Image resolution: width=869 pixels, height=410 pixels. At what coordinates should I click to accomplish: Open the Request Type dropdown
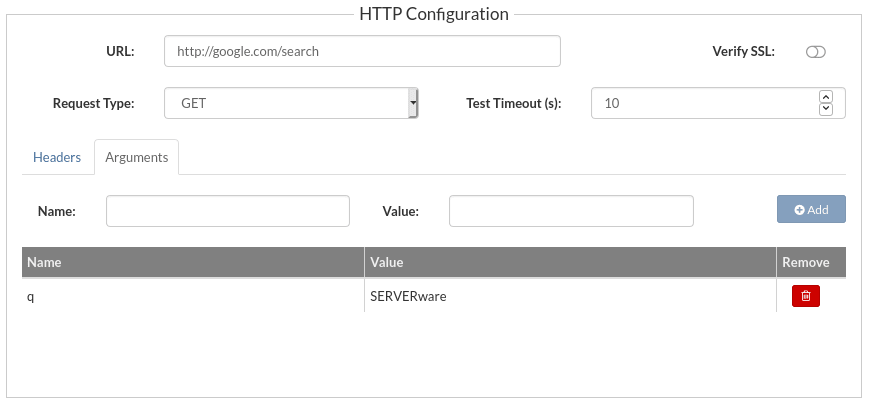291,103
